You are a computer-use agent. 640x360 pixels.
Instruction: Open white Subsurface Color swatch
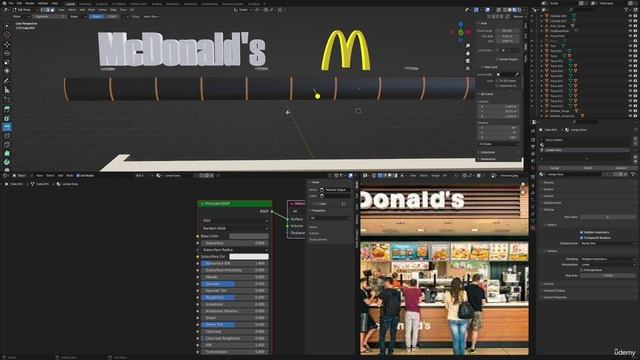tap(249, 256)
